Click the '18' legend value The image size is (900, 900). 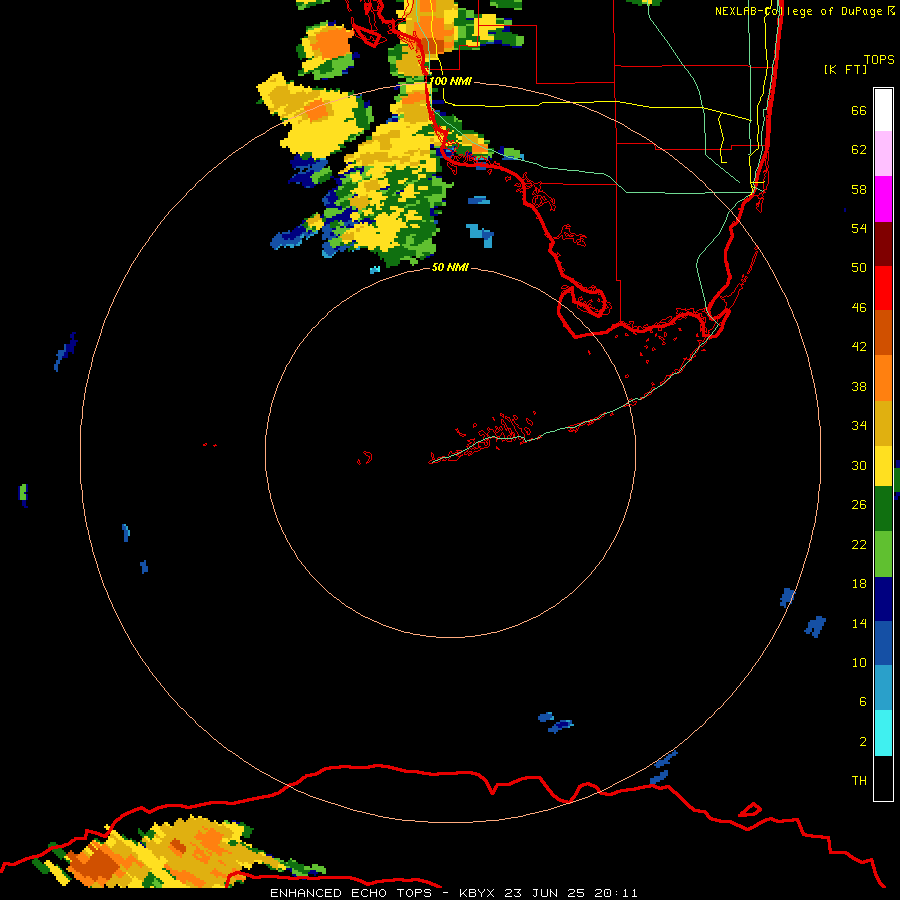pos(859,584)
